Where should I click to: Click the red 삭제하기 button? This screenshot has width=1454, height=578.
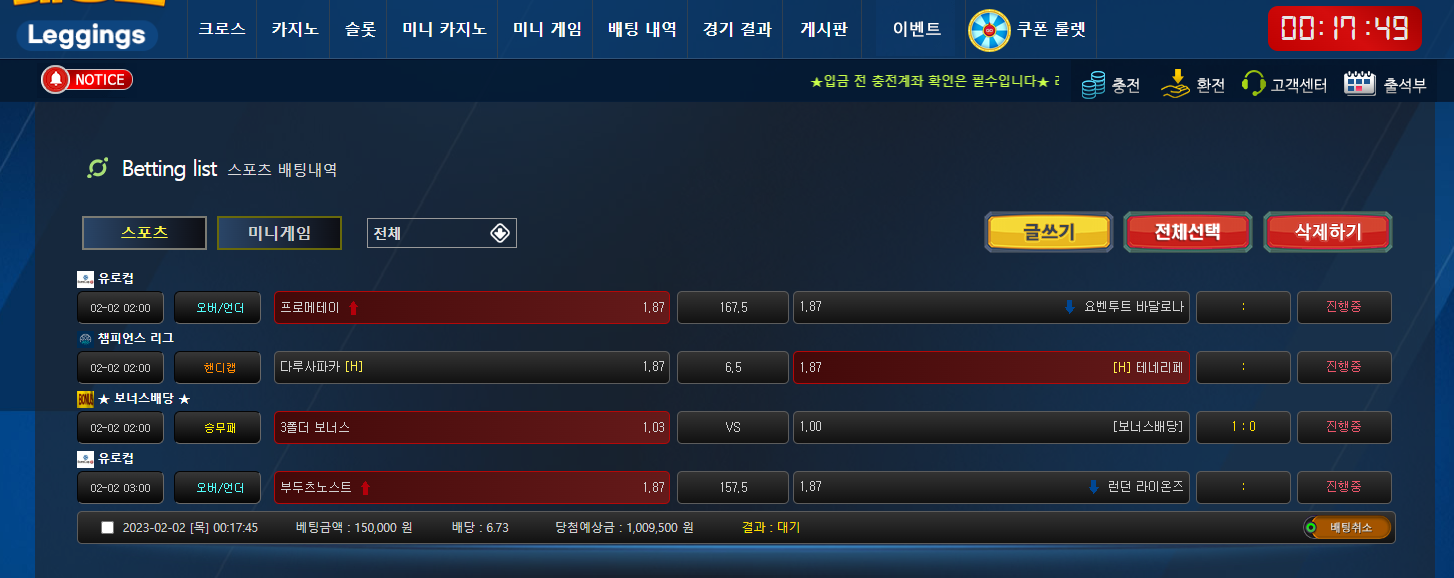click(x=1328, y=232)
